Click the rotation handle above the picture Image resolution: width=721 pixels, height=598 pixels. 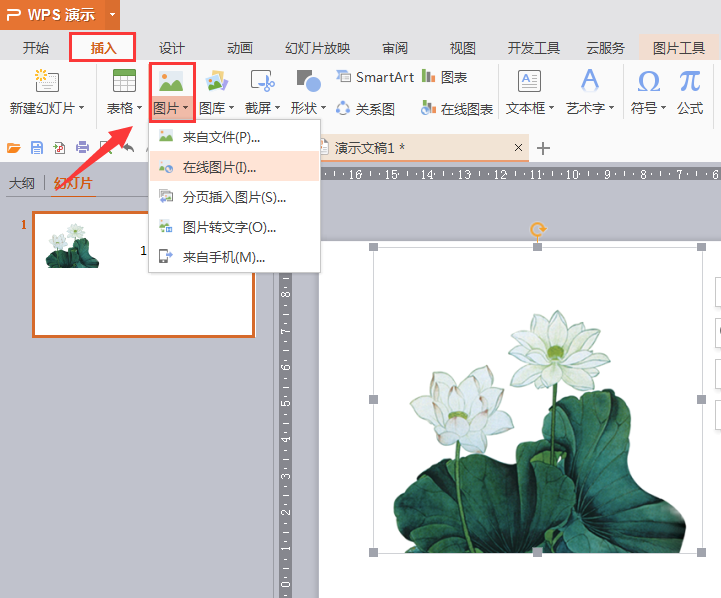pos(537,228)
